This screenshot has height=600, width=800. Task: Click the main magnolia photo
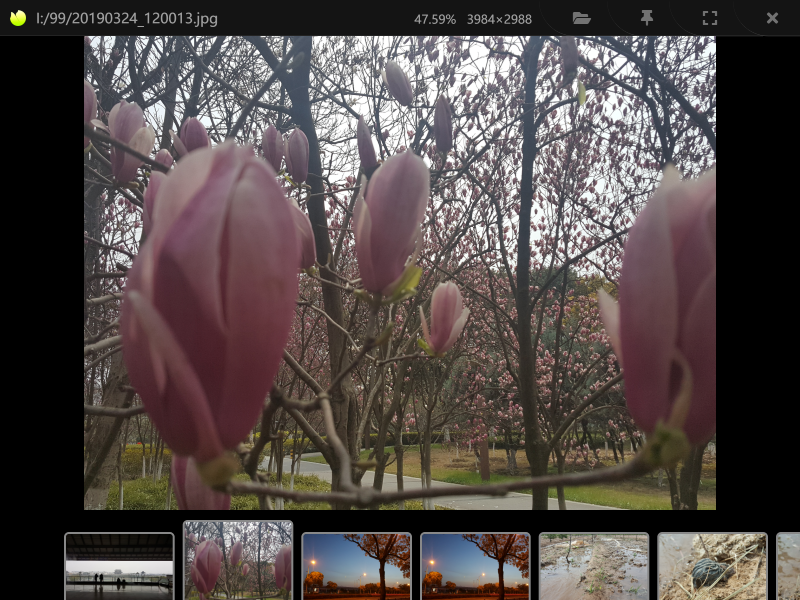400,272
